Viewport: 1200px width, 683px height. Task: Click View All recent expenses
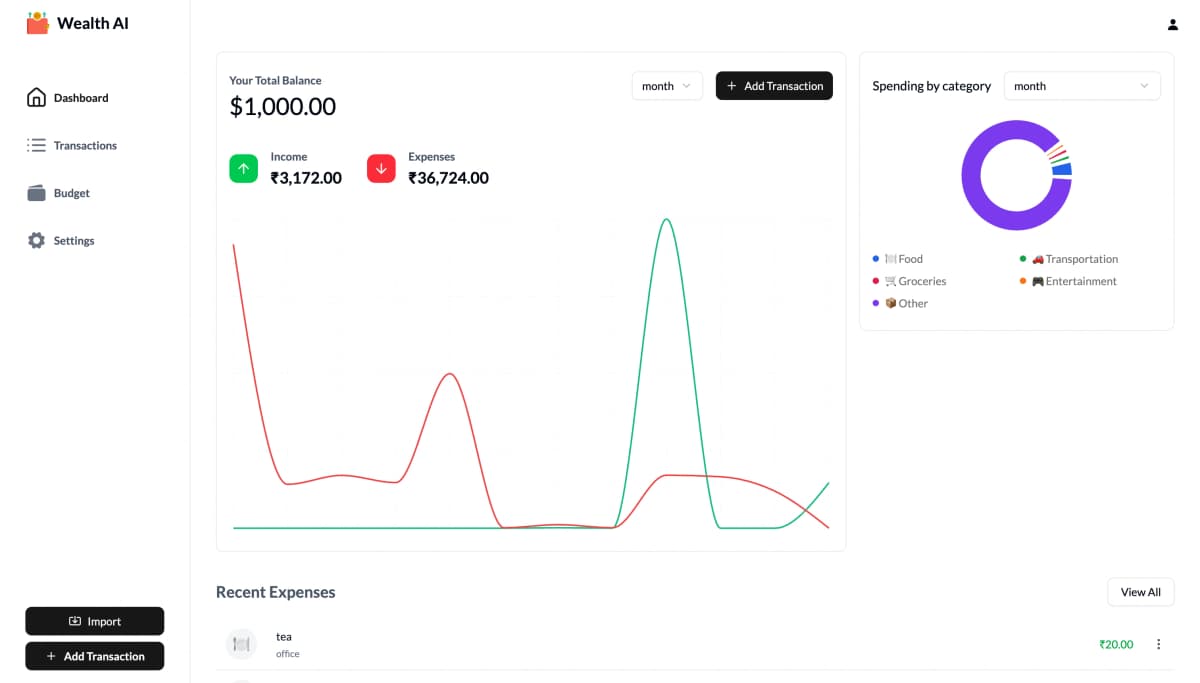pyautogui.click(x=1140, y=592)
